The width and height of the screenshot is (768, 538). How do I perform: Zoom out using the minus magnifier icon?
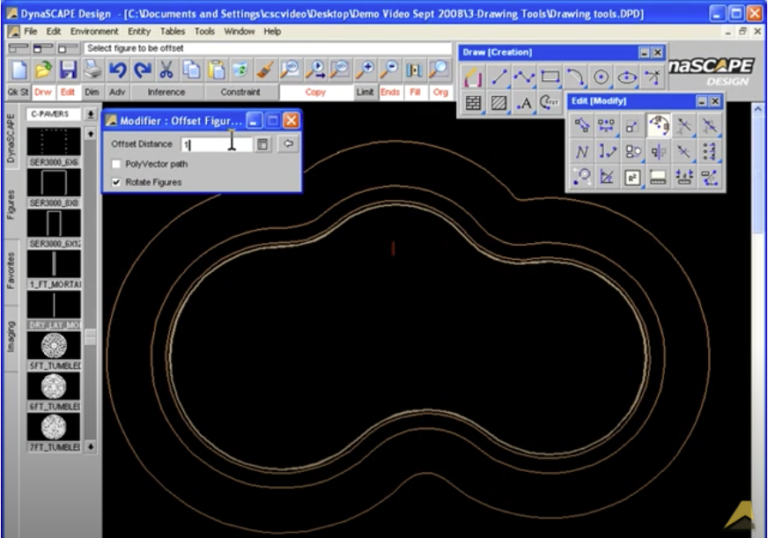click(x=389, y=70)
